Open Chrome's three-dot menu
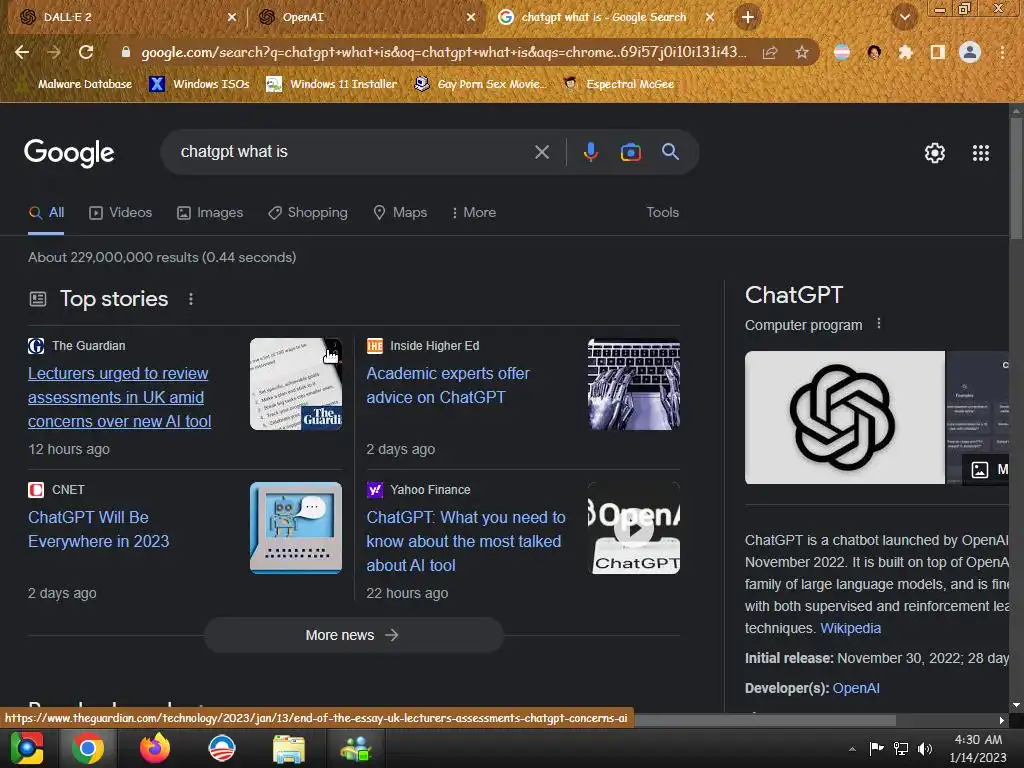 click(x=1002, y=52)
